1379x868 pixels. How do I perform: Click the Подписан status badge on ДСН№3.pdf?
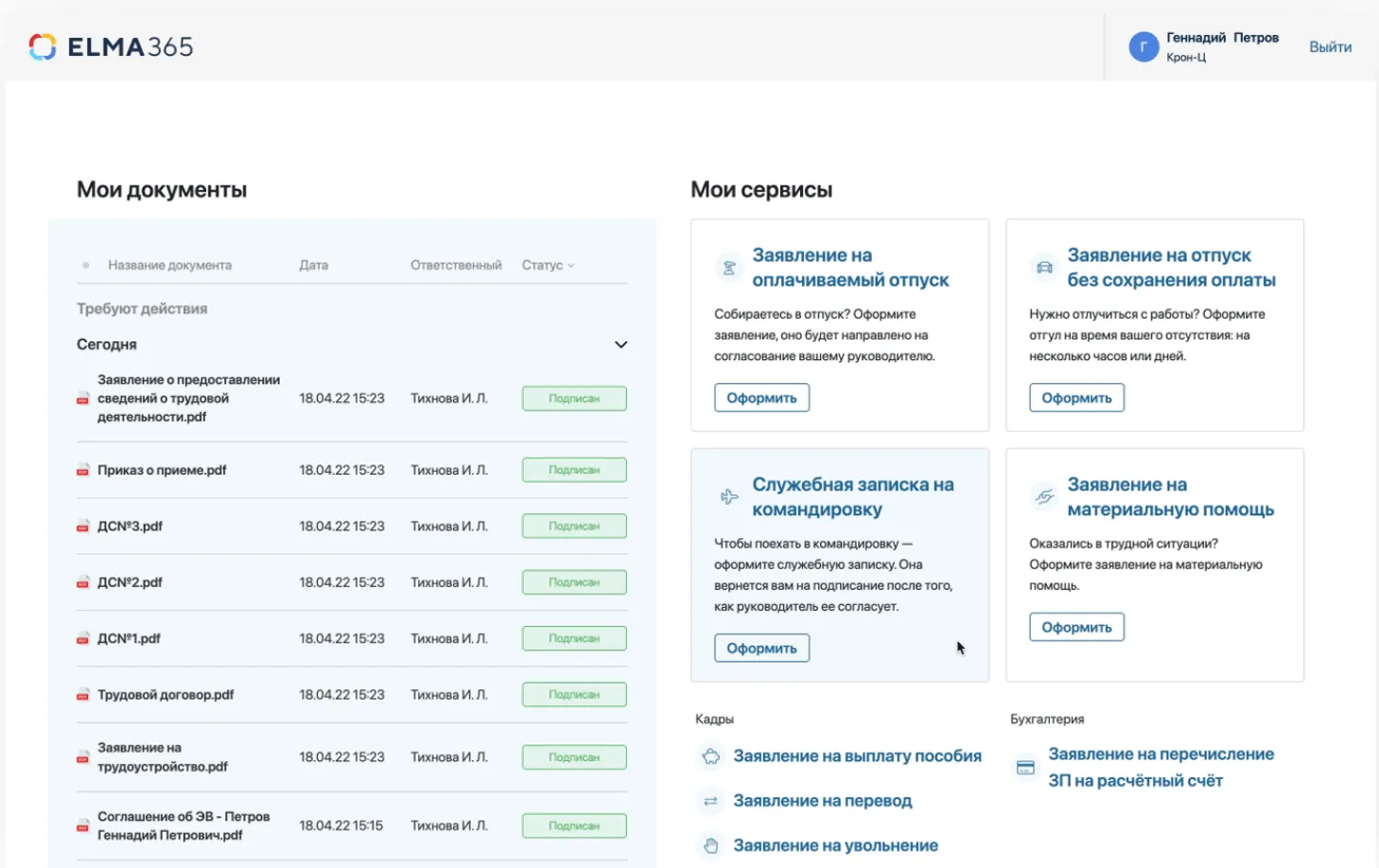click(x=573, y=526)
